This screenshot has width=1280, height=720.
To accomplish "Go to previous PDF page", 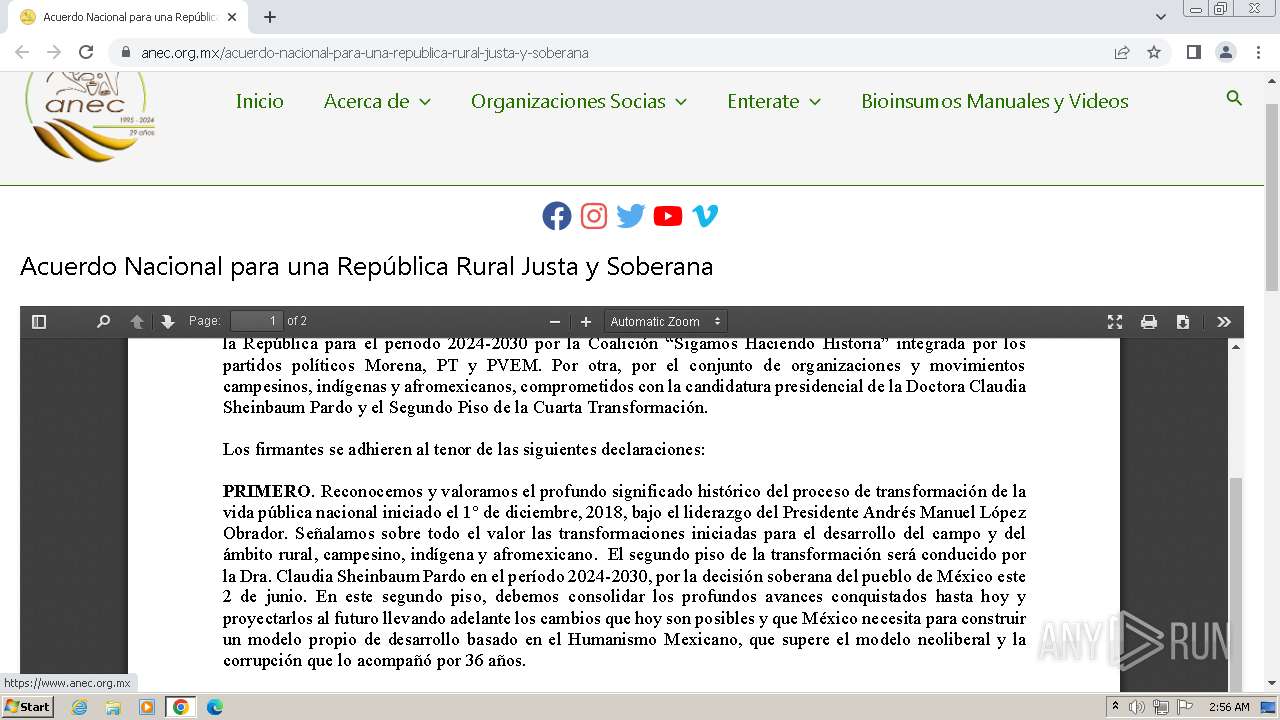I will tap(137, 322).
